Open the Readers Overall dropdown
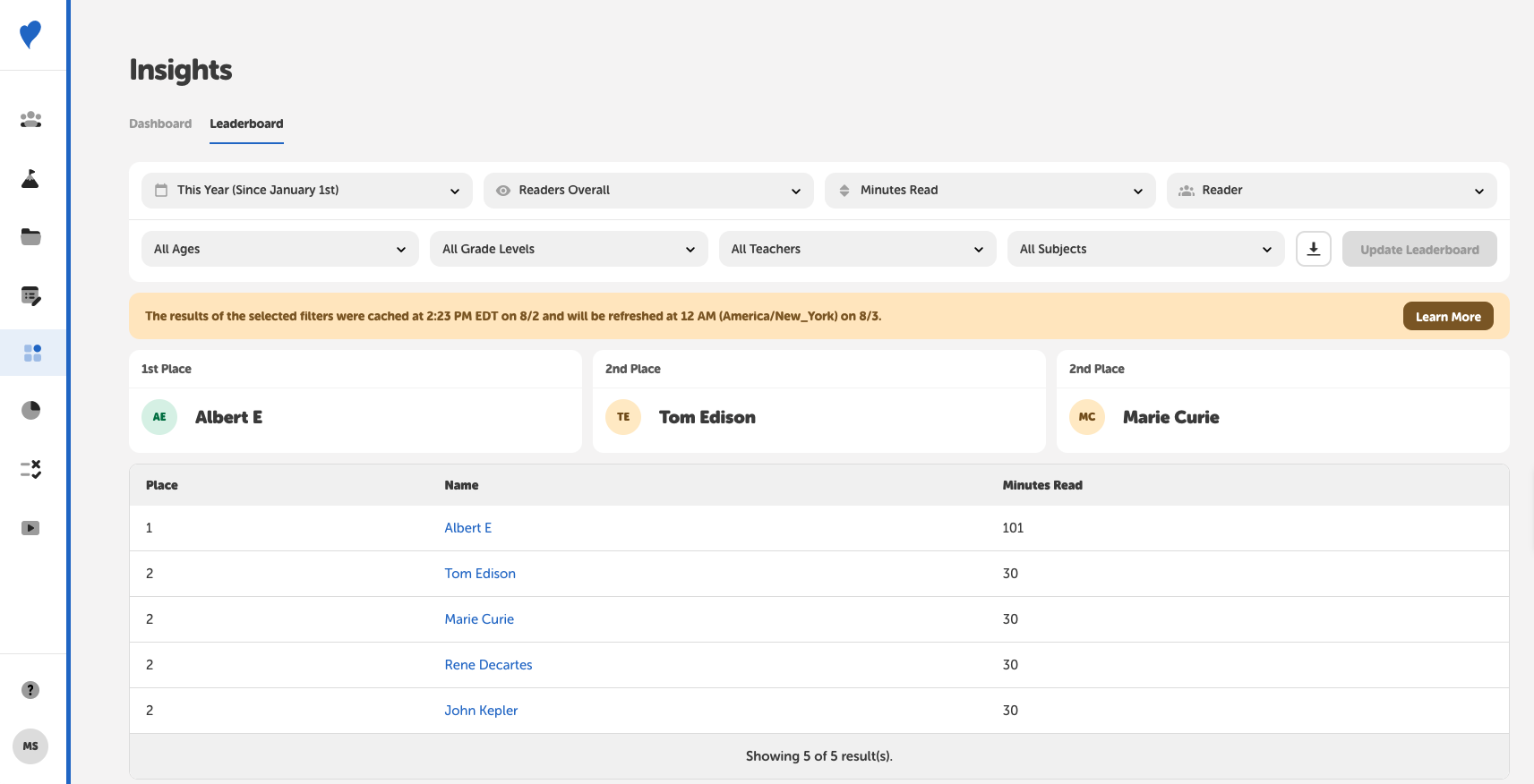The image size is (1534, 784). click(x=648, y=191)
